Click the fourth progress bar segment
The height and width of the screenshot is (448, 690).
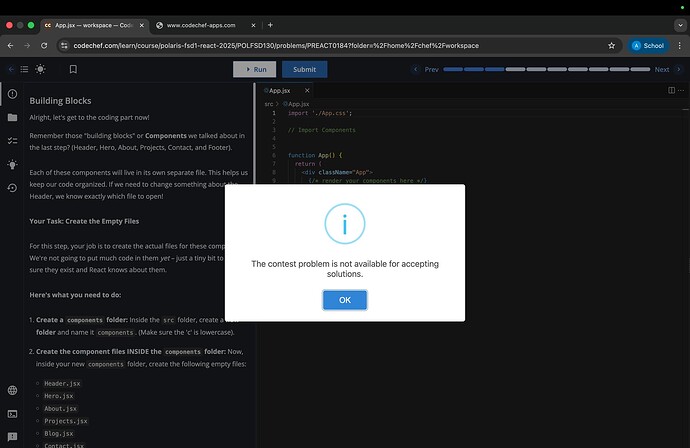515,69
